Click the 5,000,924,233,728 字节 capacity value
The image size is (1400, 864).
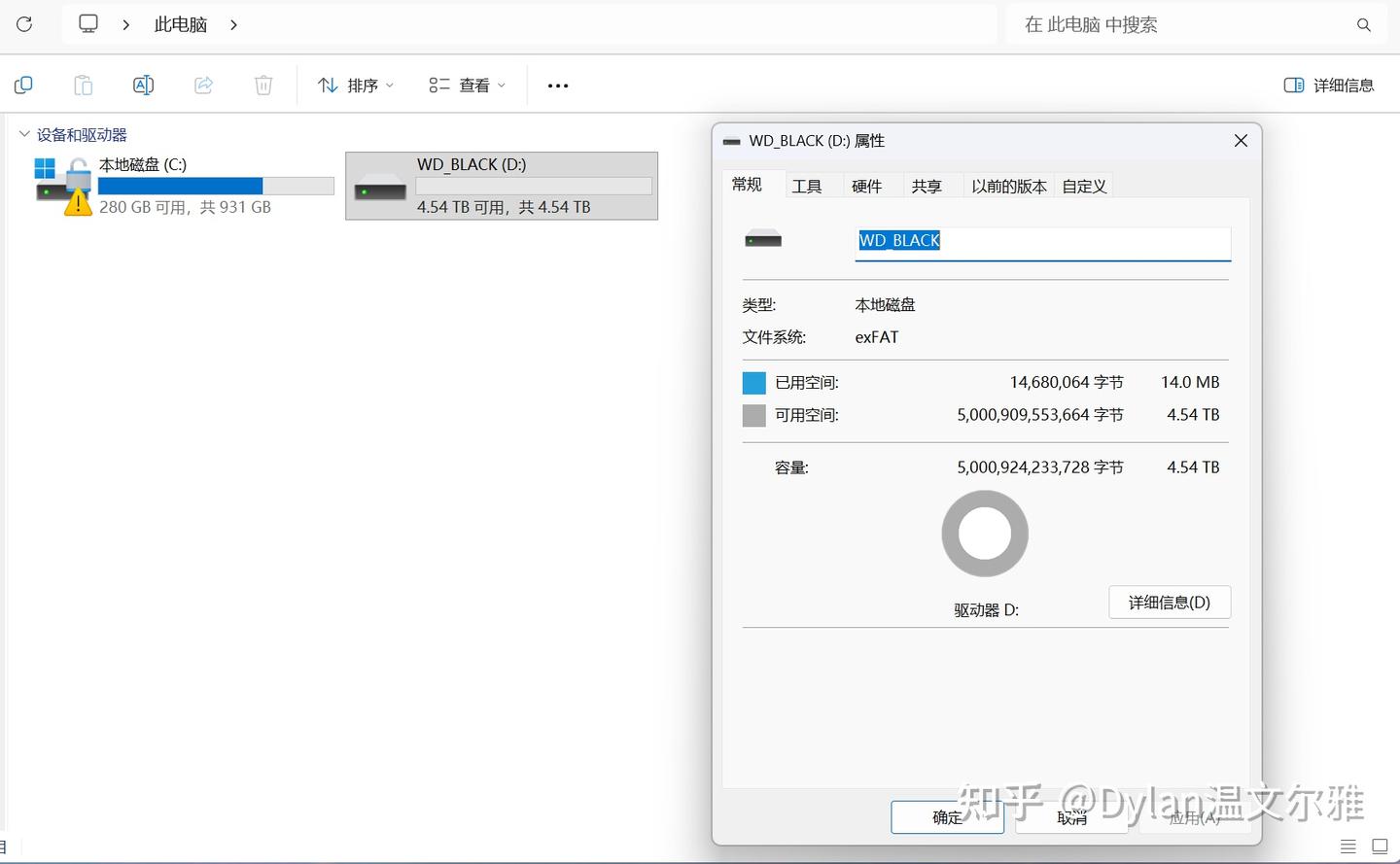click(1040, 467)
